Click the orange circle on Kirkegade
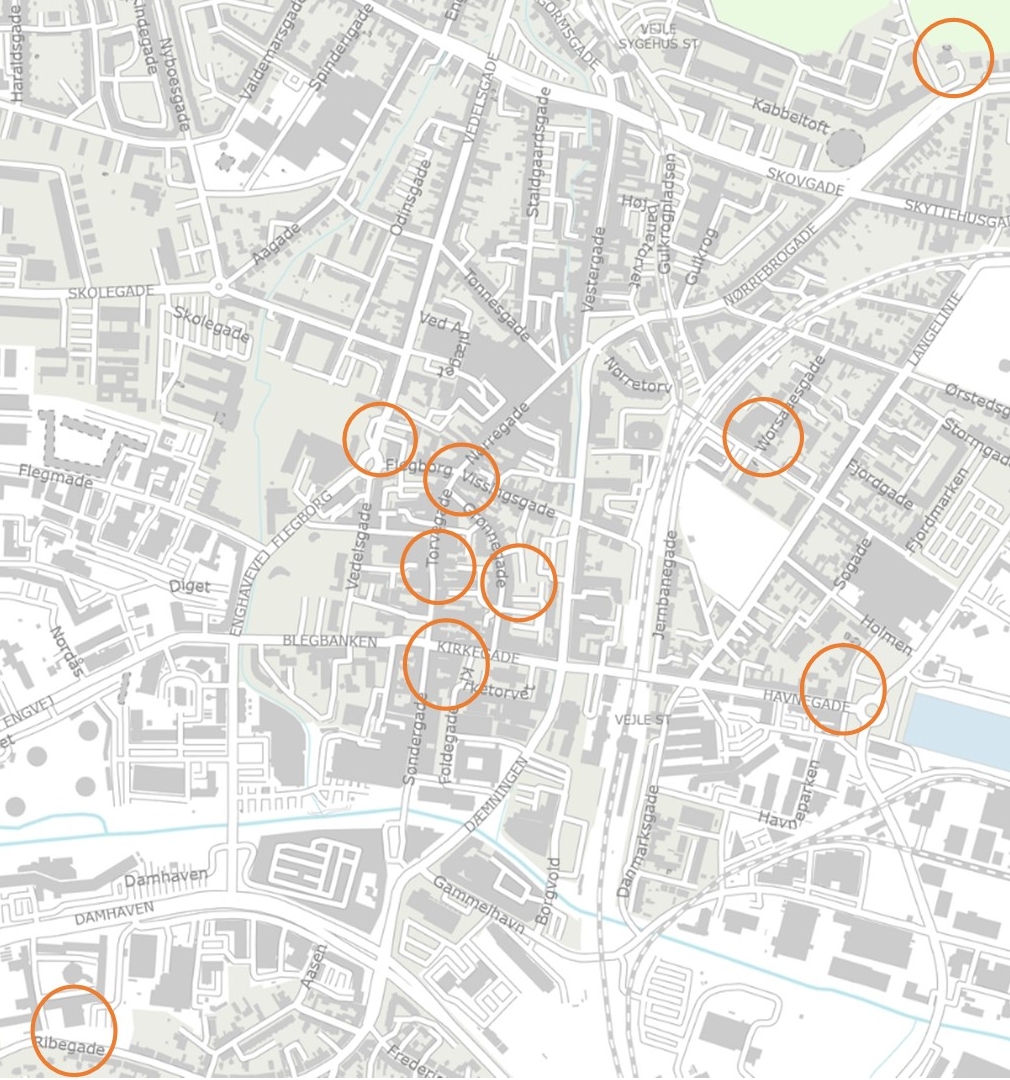 [446, 664]
